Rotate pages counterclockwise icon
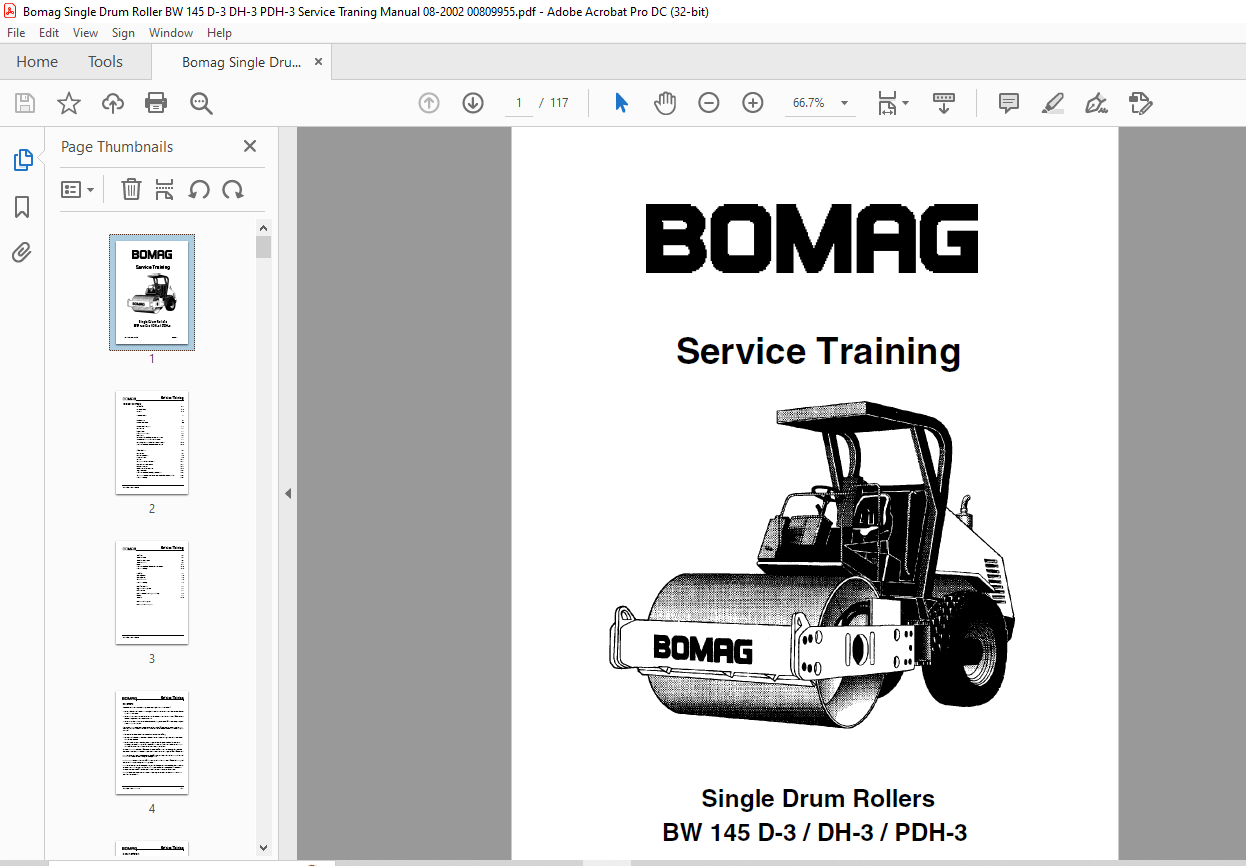Viewport: 1246px width, 866px height. pyautogui.click(x=199, y=189)
